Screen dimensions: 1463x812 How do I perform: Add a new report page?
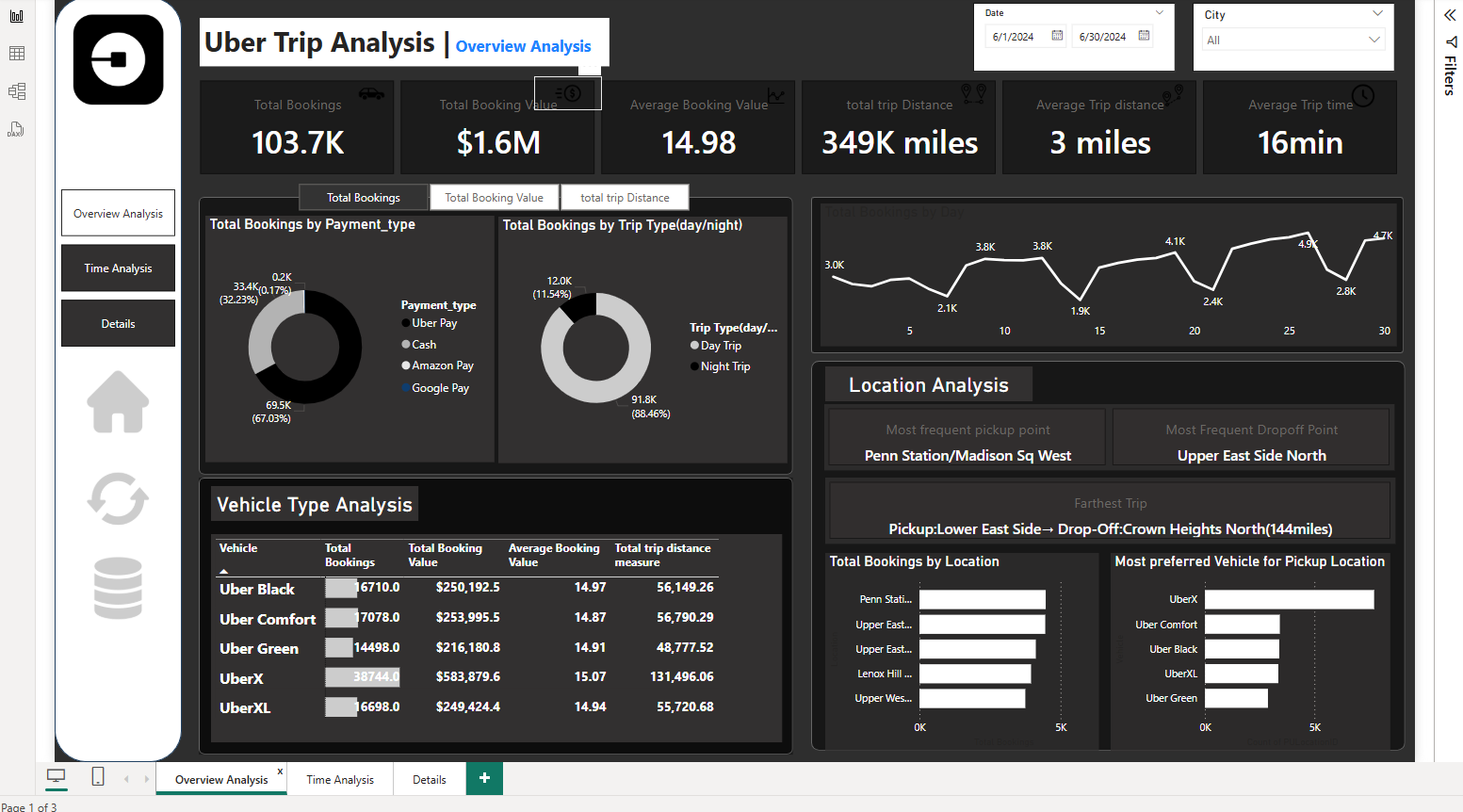click(x=484, y=778)
